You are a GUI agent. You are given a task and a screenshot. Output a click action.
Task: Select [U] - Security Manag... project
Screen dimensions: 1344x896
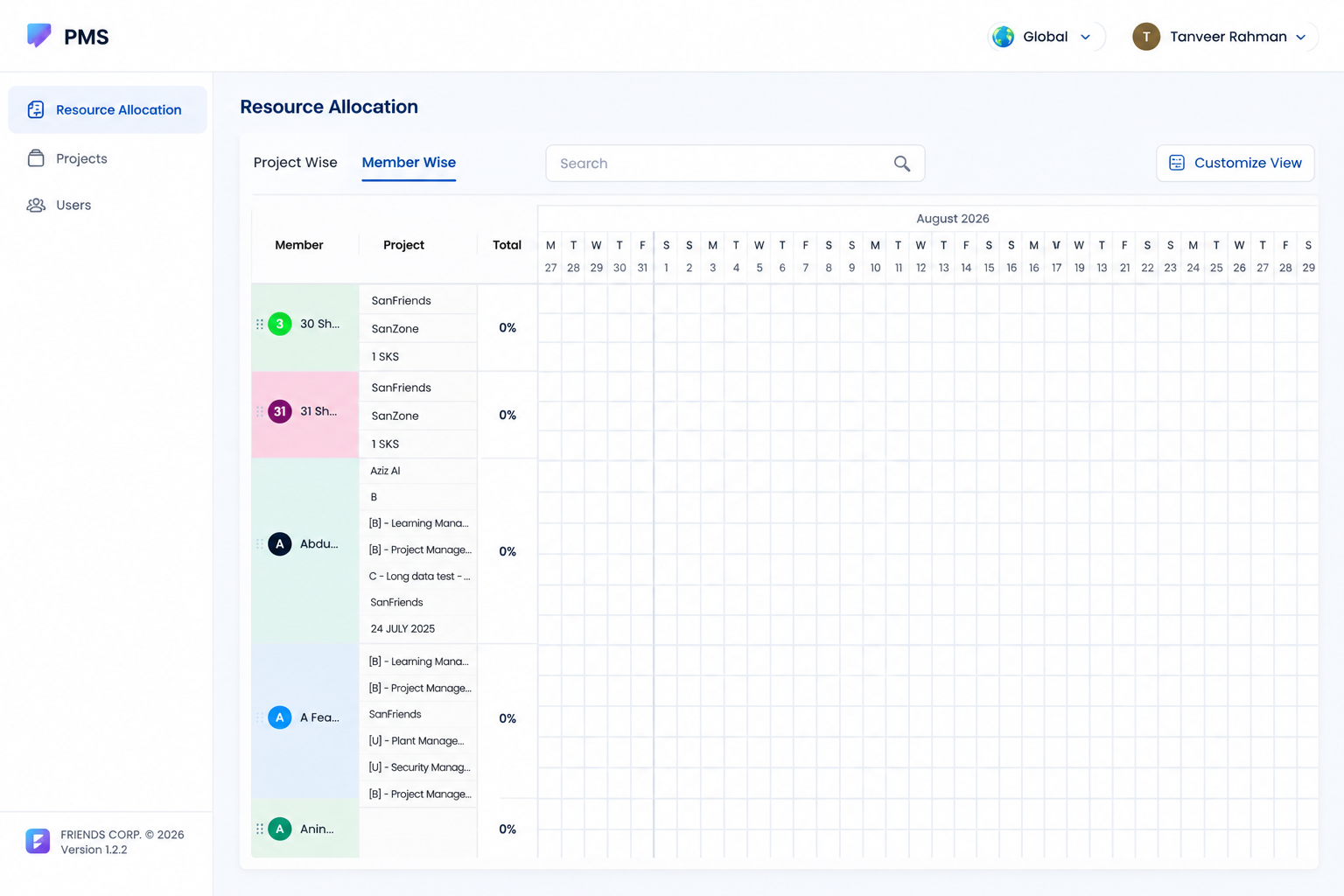(x=419, y=767)
